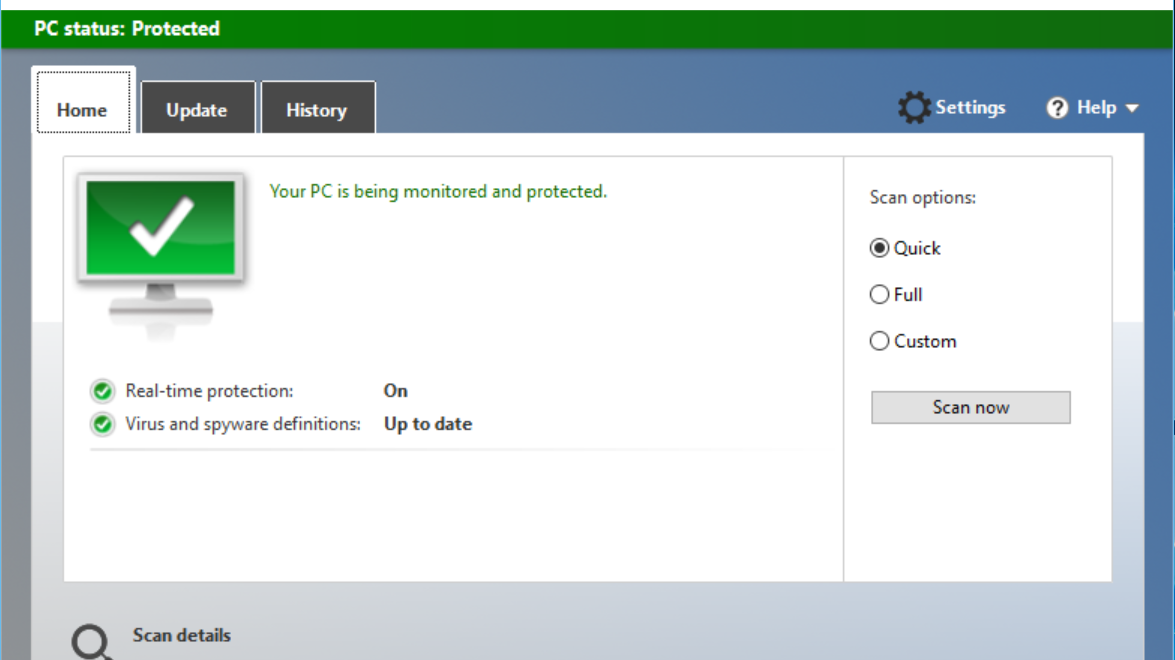Select the Quick scan radio button
This screenshot has width=1175, height=660.
[x=881, y=248]
